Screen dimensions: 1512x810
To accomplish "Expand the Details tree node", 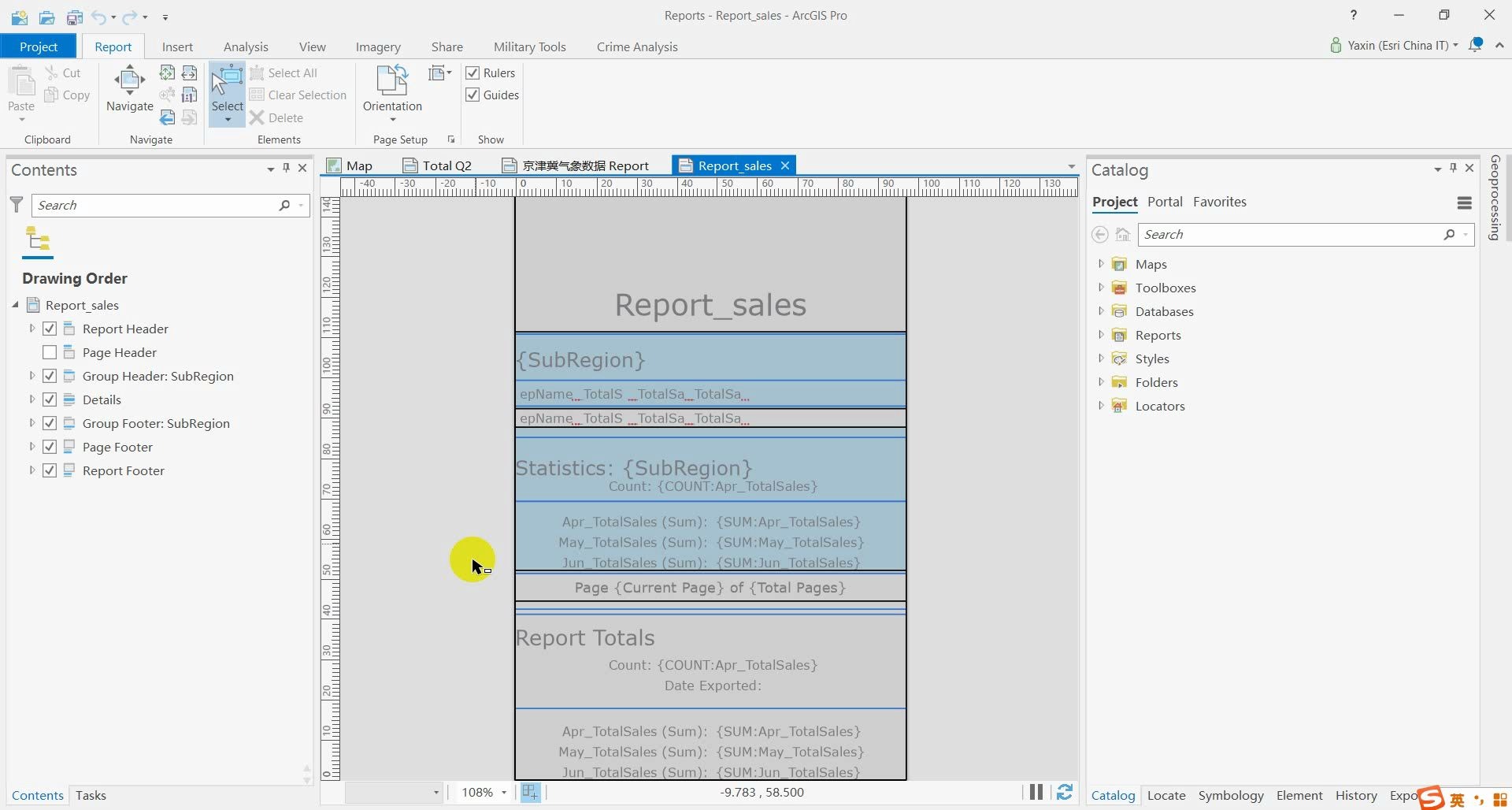I will 32,399.
